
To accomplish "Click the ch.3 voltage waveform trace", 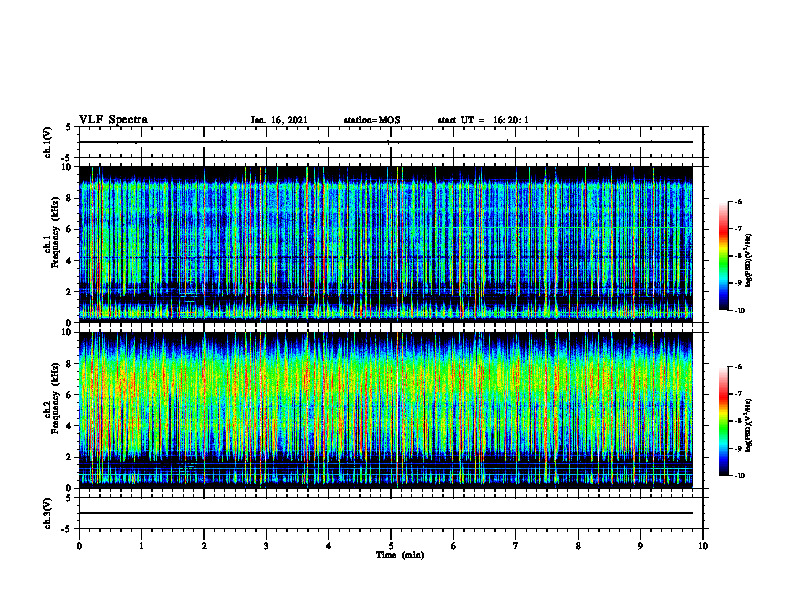I will [385, 513].
